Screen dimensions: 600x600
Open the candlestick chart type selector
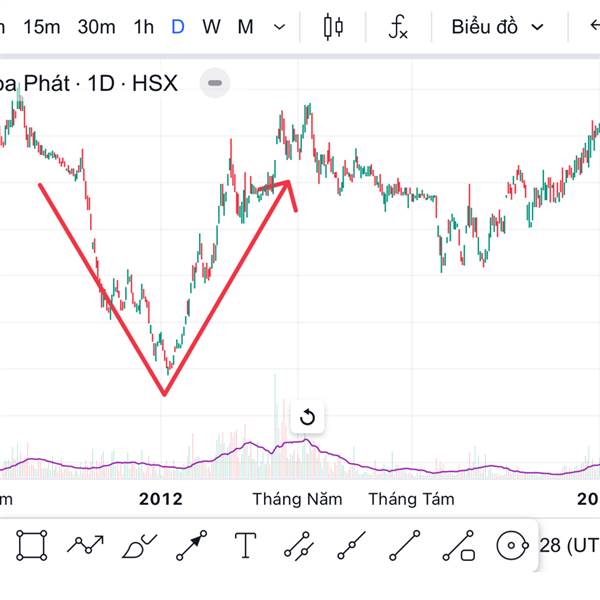click(333, 27)
